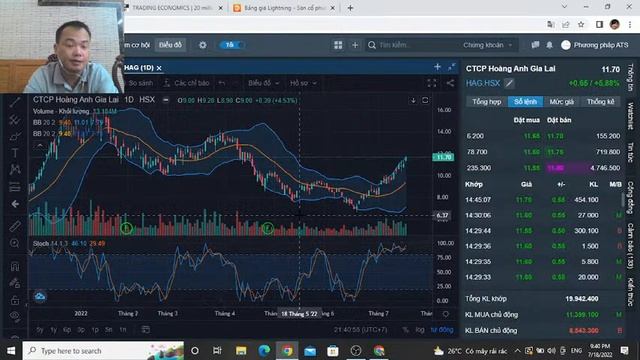Toggle tự động auto scale
The width and height of the screenshot is (640, 360).
[x=442, y=330]
